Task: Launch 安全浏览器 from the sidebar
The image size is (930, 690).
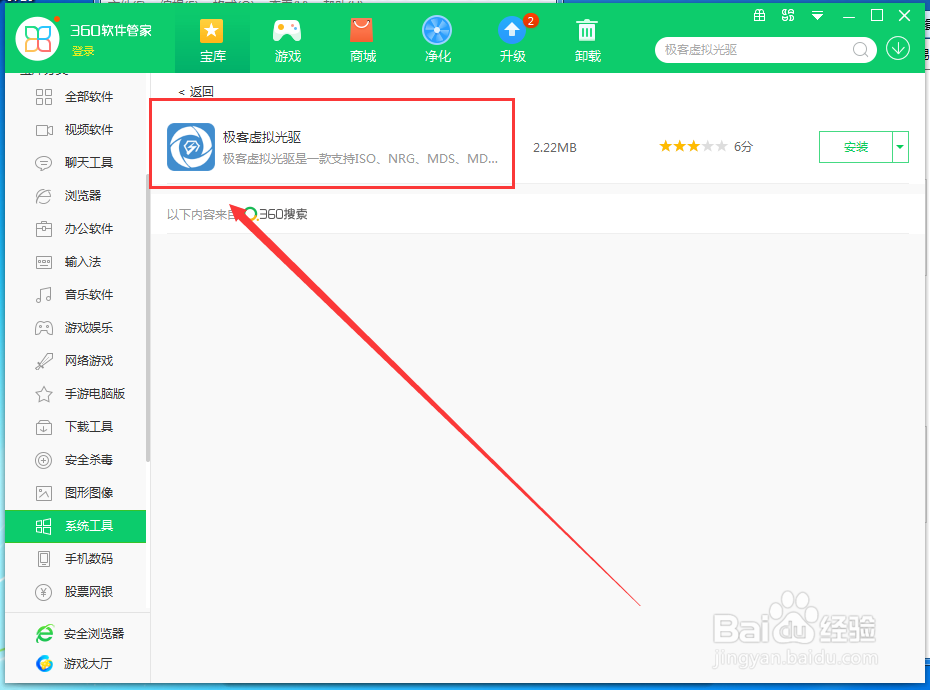Action: coord(85,632)
